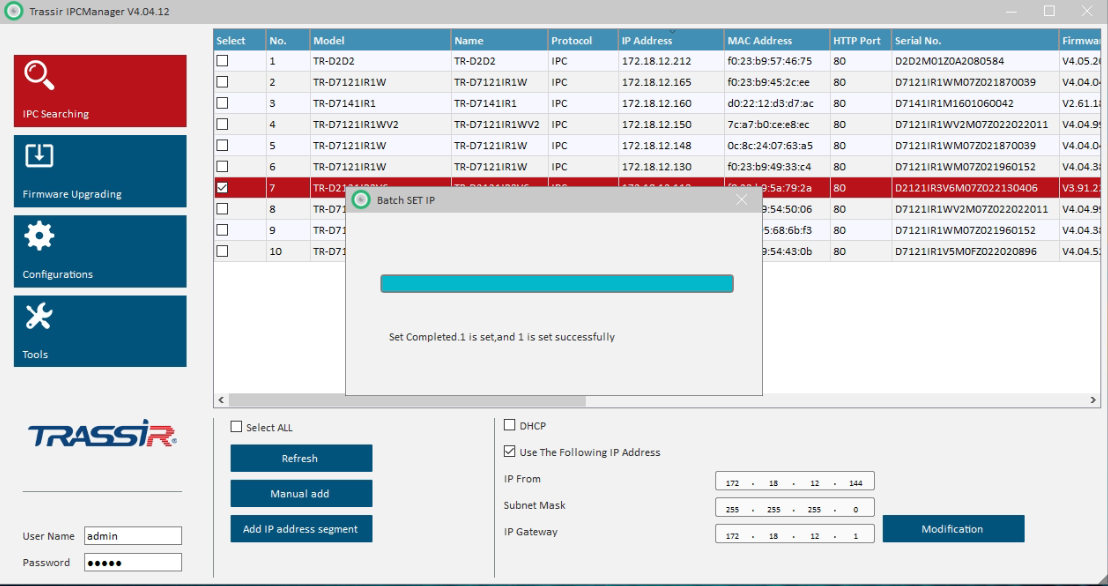This screenshot has height=586, width=1108.
Task: Check the checkbox for row 5
Action: point(223,146)
